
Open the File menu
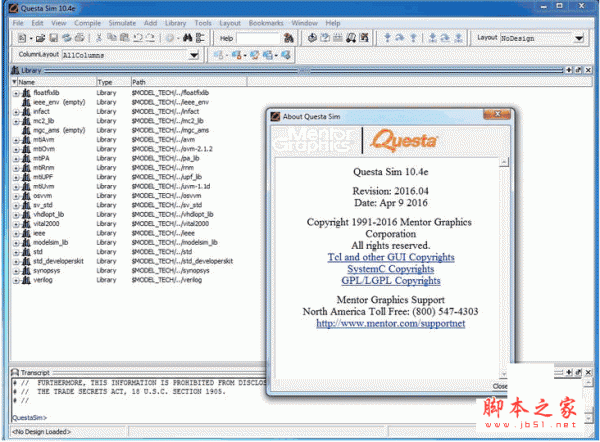coord(18,23)
